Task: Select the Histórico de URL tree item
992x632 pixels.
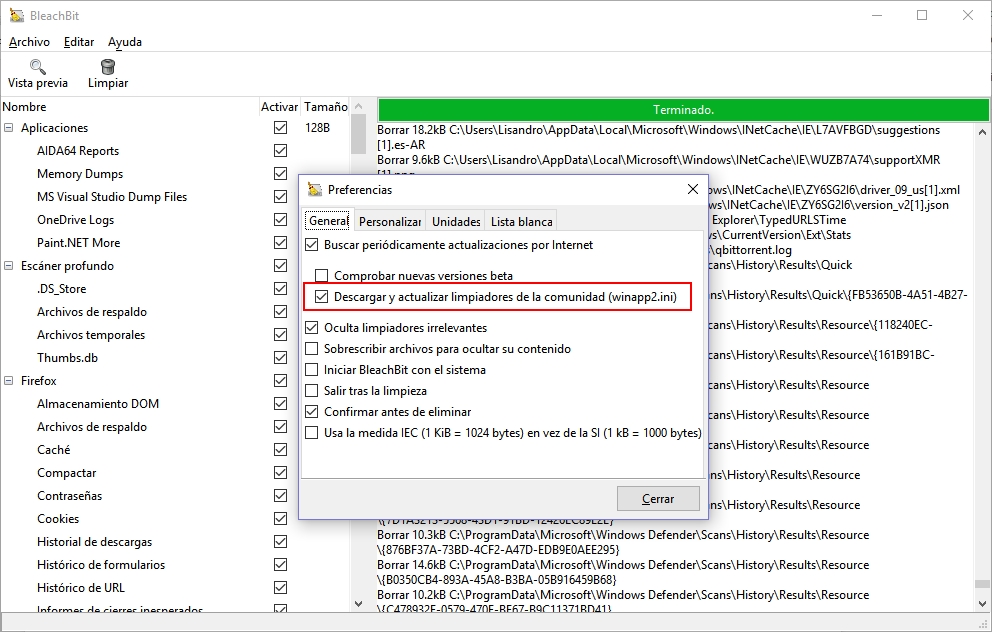Action: 81,588
